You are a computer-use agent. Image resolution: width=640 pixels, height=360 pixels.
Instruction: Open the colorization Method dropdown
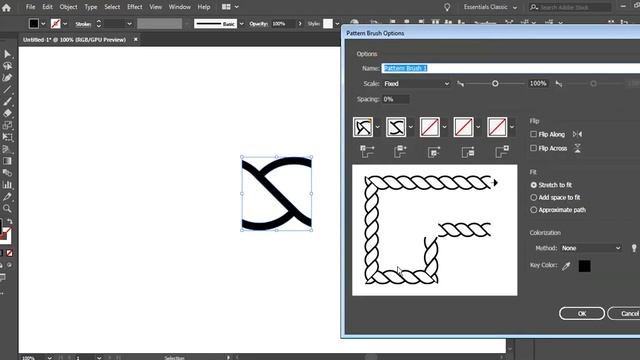pyautogui.click(x=591, y=248)
